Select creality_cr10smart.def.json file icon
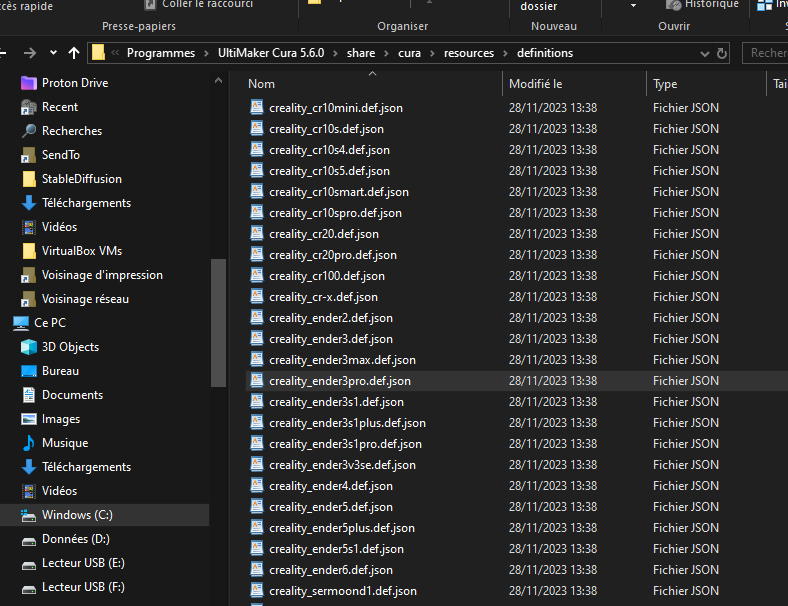788x606 pixels. [257, 192]
